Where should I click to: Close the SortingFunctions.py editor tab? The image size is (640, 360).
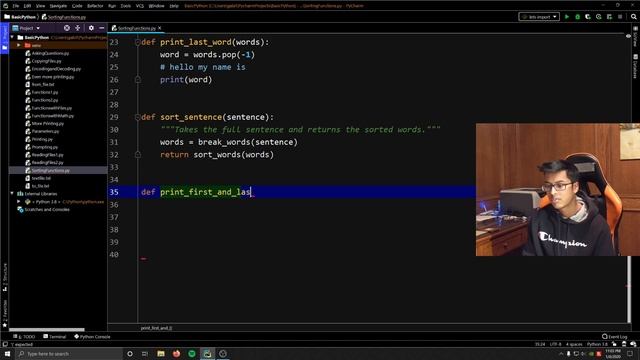(160, 28)
